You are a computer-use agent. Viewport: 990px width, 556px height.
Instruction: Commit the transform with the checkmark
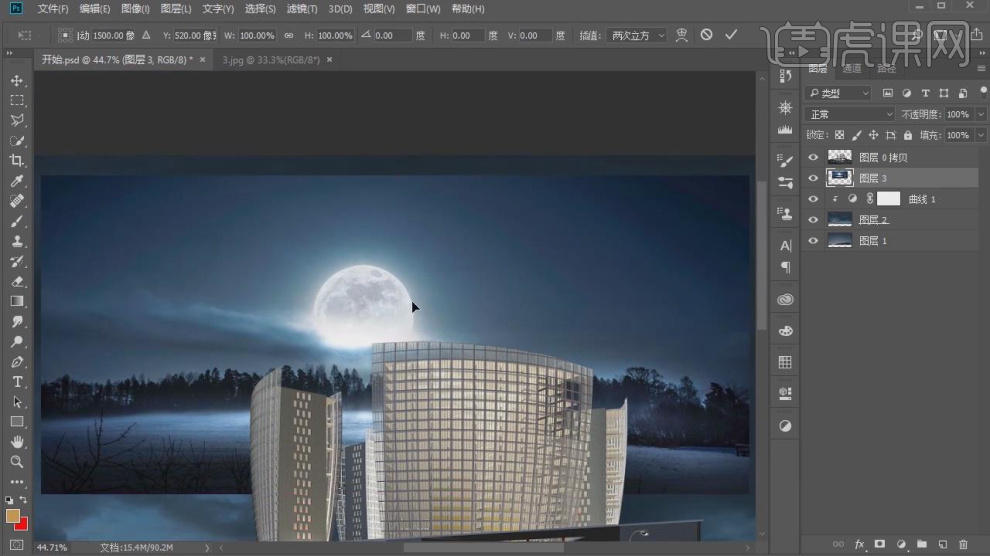tap(731, 35)
